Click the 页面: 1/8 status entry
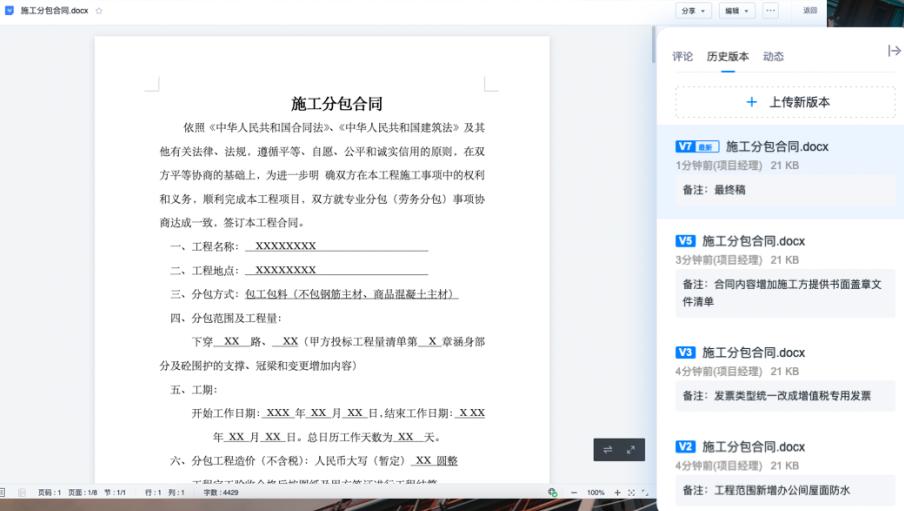 coord(82,493)
